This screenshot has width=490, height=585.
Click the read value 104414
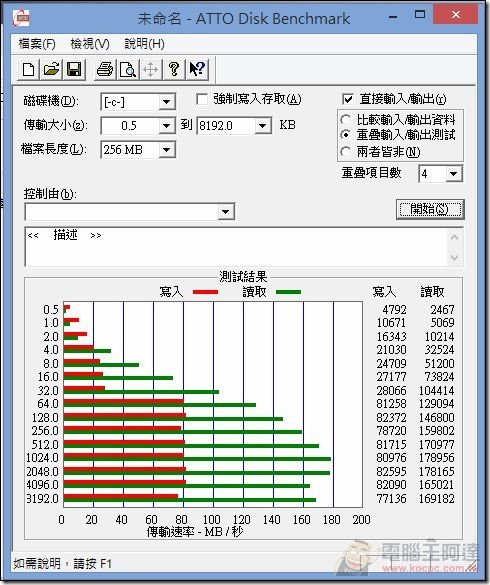point(437,391)
